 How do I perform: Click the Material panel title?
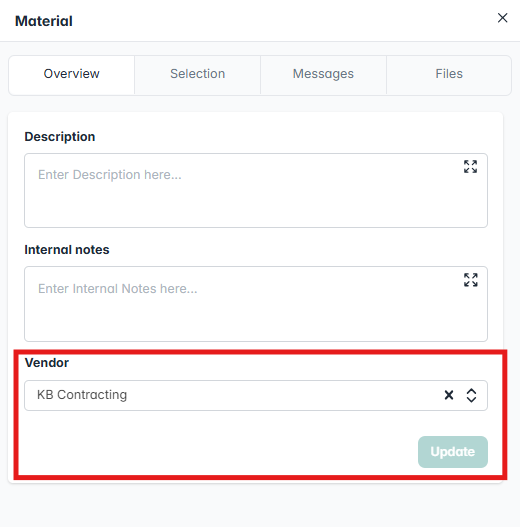point(44,21)
